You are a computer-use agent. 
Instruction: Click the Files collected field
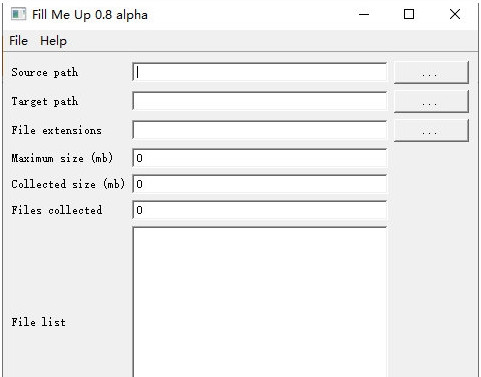point(260,210)
